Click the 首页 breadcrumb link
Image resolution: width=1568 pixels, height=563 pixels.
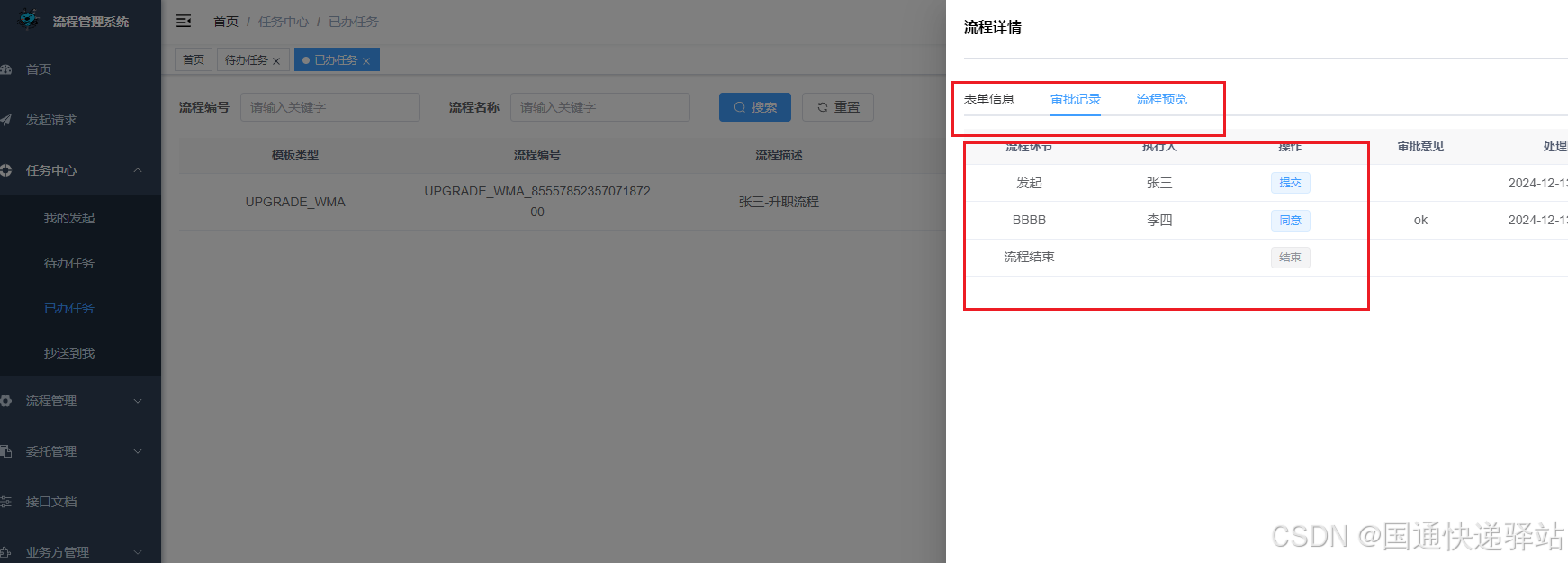pos(226,22)
